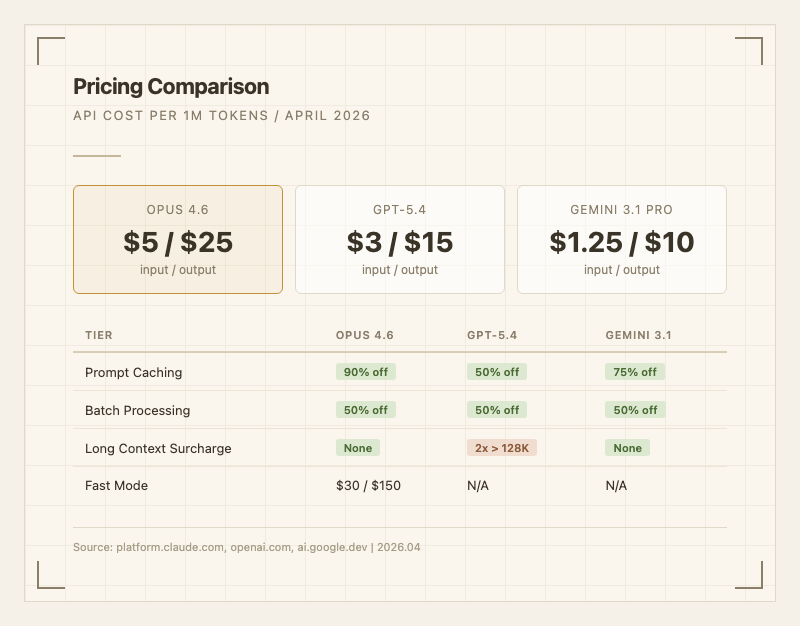Select the GPT-5.4 pricing card
Image resolution: width=800 pixels, height=626 pixels.
pos(400,240)
